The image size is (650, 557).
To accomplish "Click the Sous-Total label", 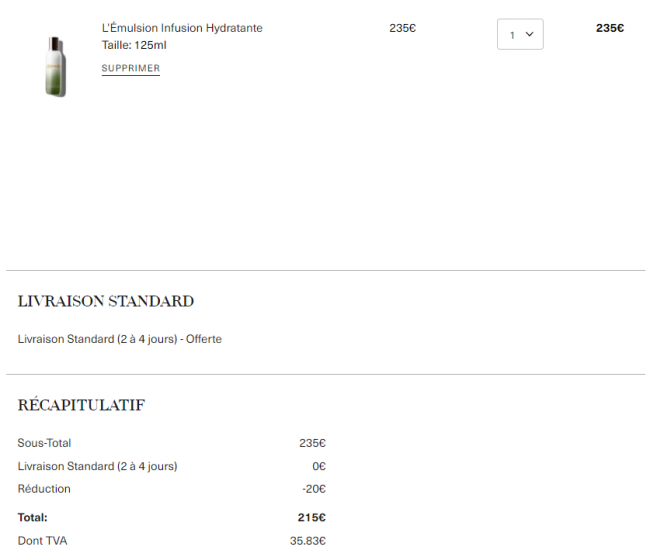I will 44,443.
